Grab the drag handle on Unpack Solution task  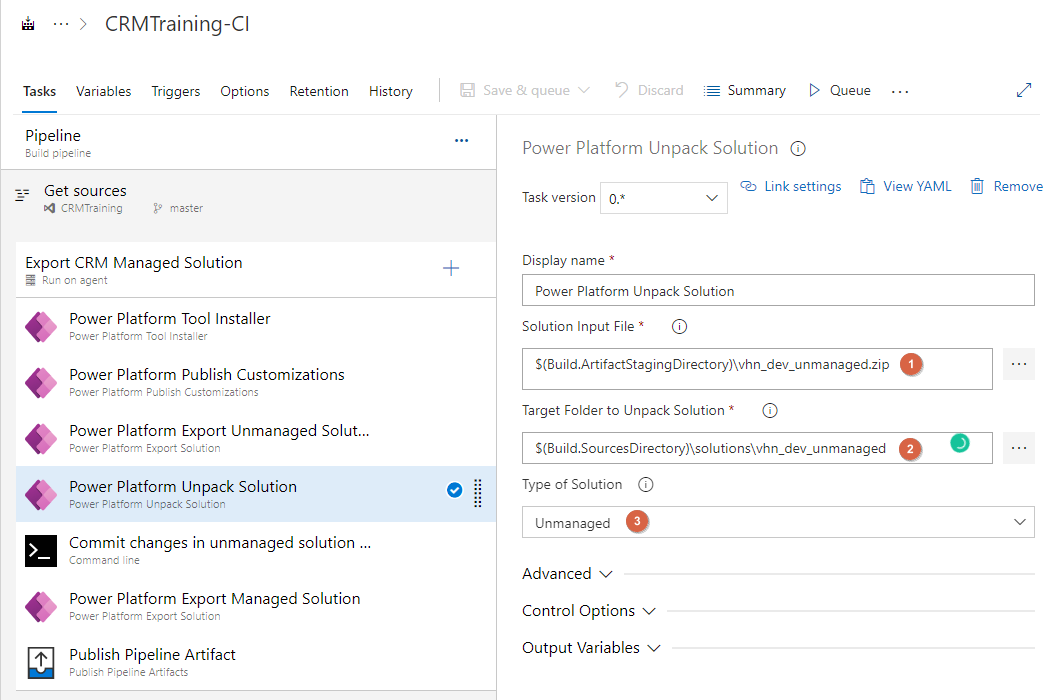click(477, 493)
